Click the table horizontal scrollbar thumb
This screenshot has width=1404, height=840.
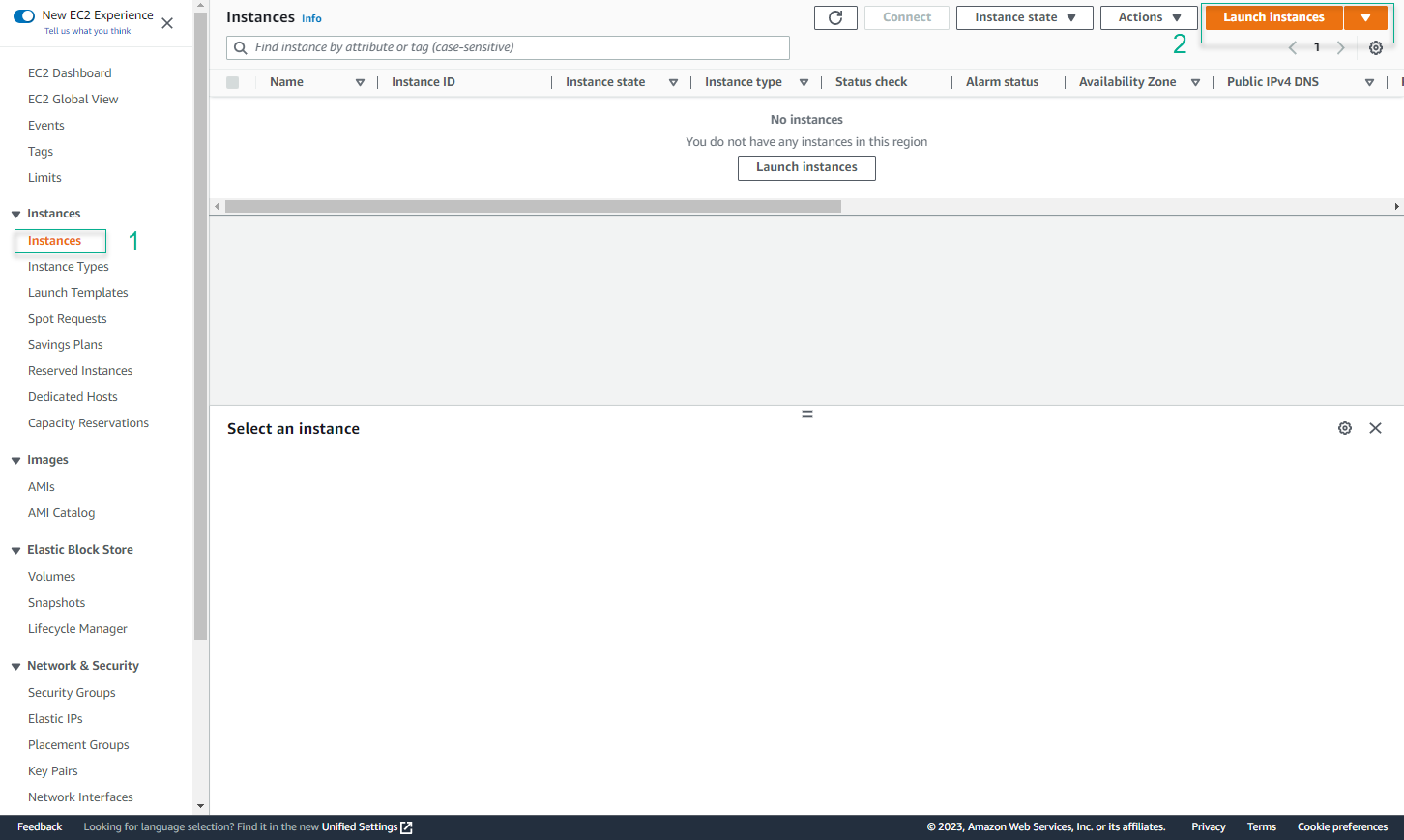point(533,206)
